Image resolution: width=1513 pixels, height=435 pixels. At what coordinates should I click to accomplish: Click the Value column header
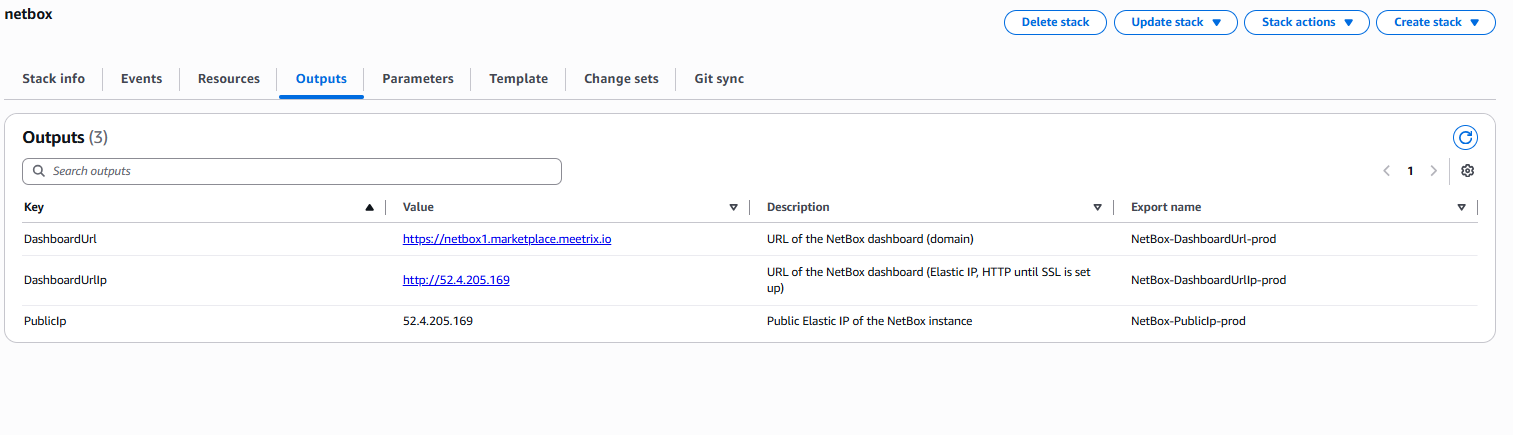[x=418, y=207]
